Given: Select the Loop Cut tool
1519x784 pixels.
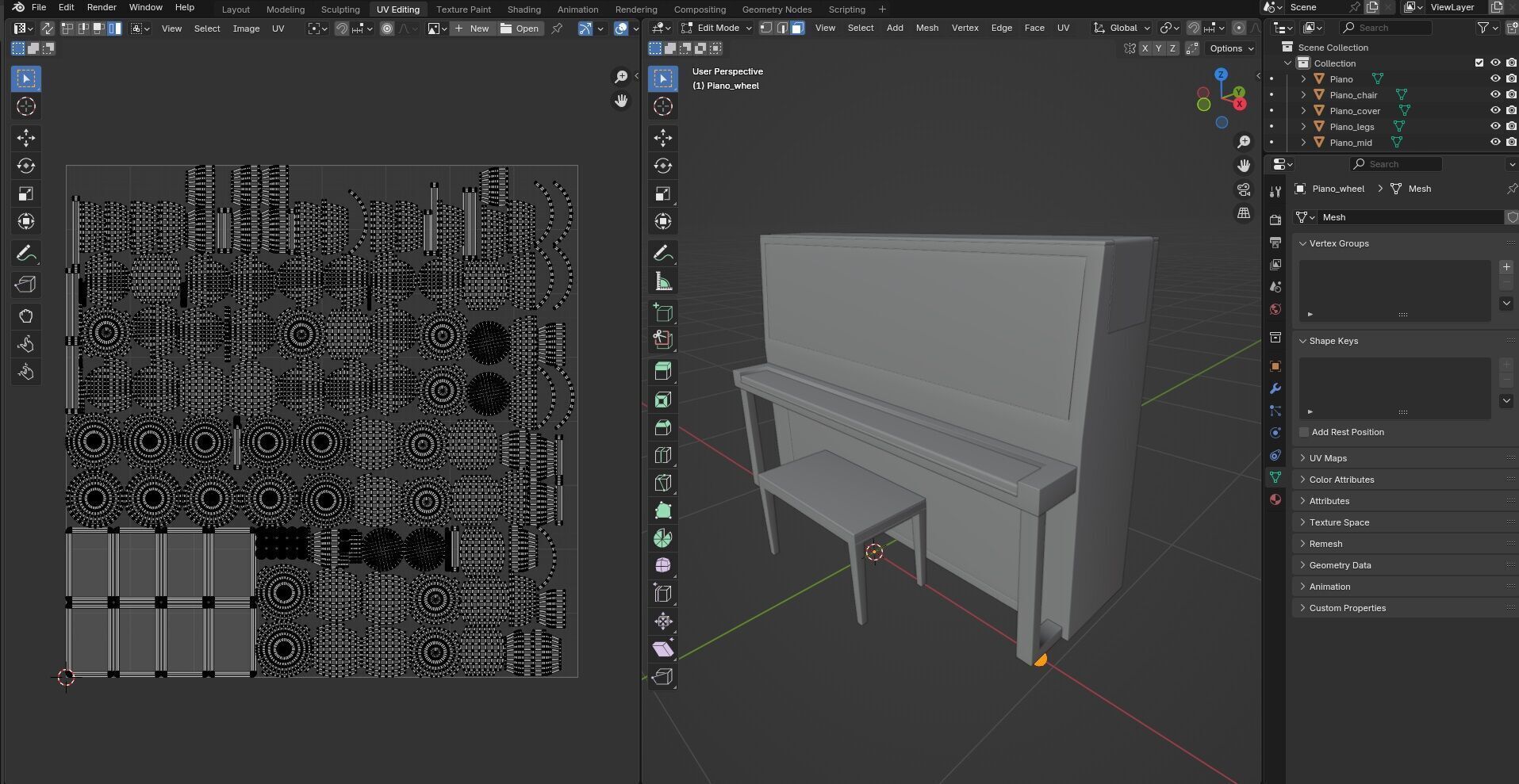Looking at the screenshot, I should point(663,455).
